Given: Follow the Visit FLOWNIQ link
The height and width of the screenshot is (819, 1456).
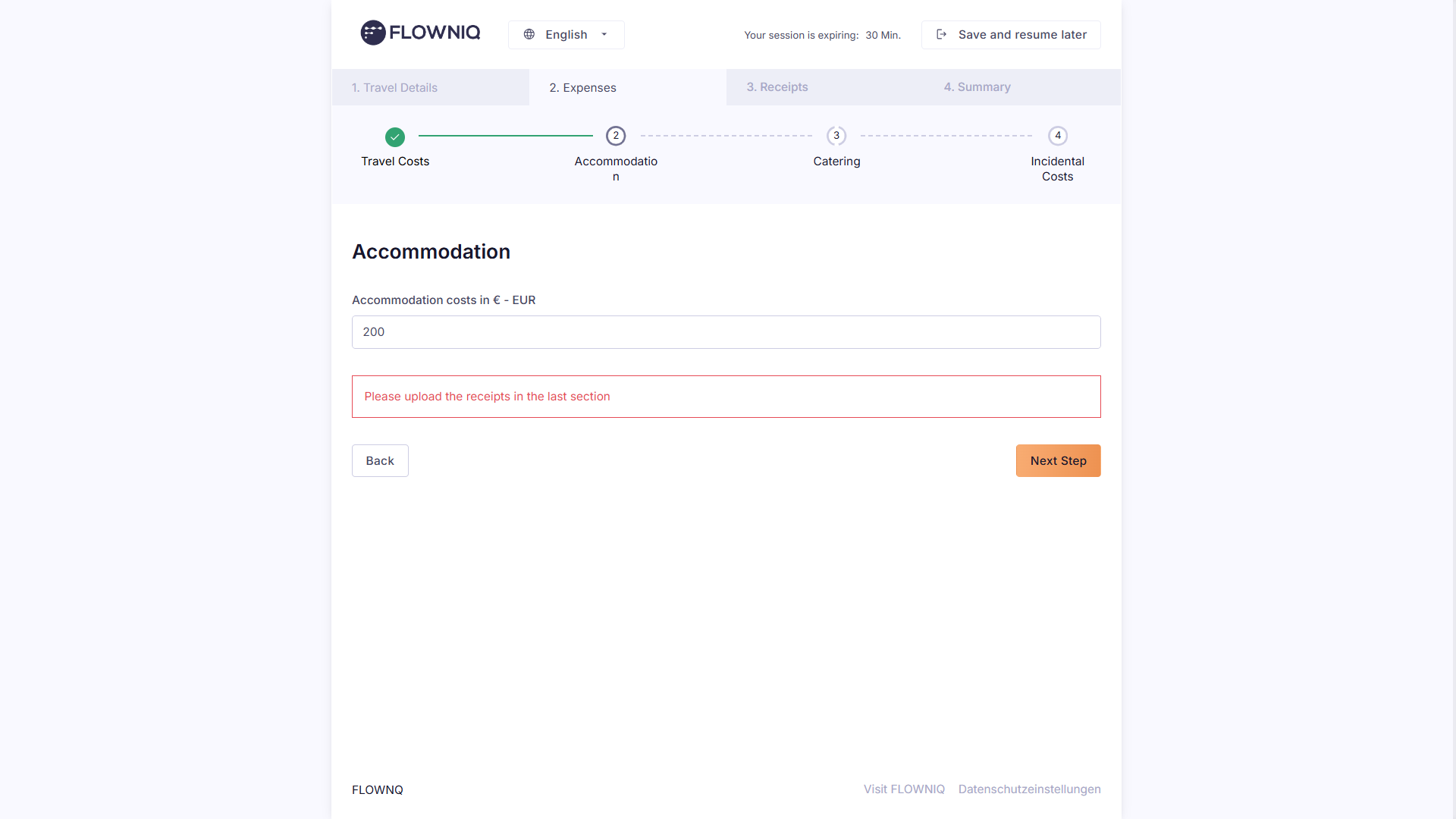Looking at the screenshot, I should 904,789.
